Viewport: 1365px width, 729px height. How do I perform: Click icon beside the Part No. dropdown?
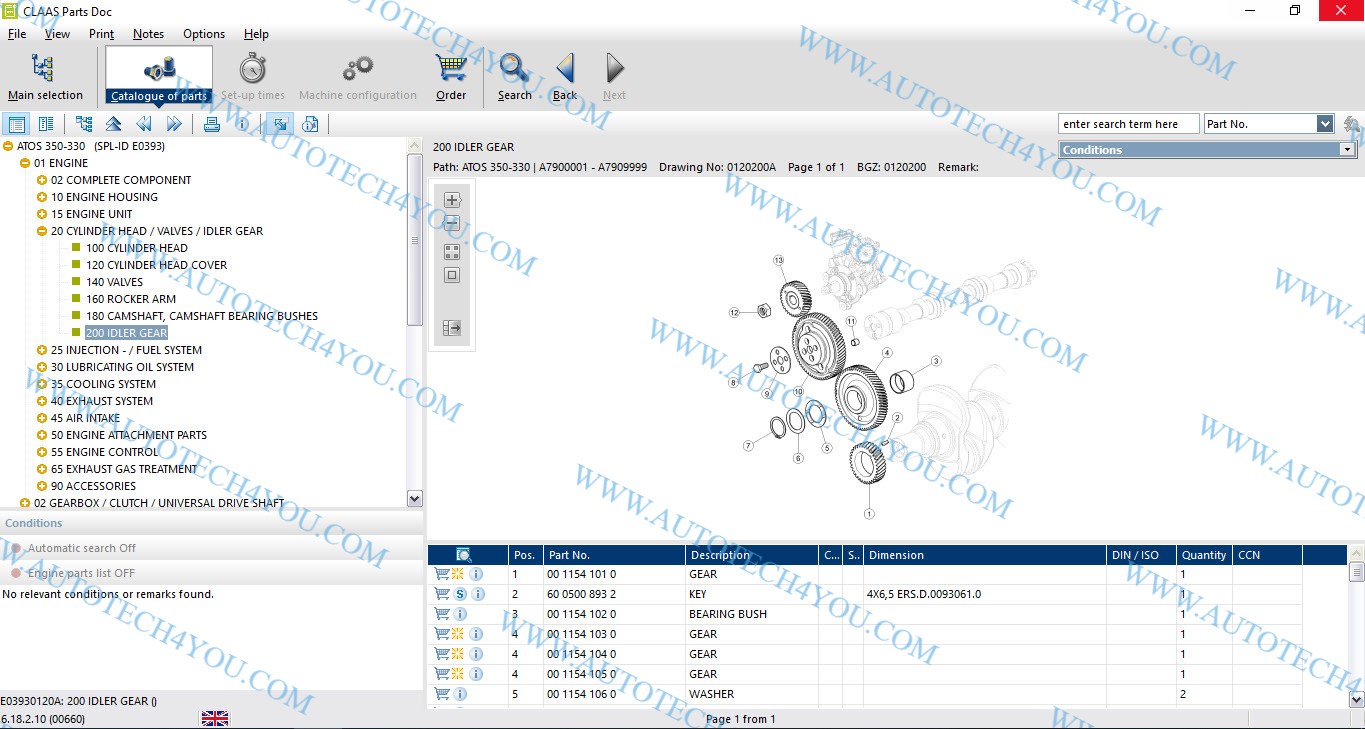click(1352, 124)
